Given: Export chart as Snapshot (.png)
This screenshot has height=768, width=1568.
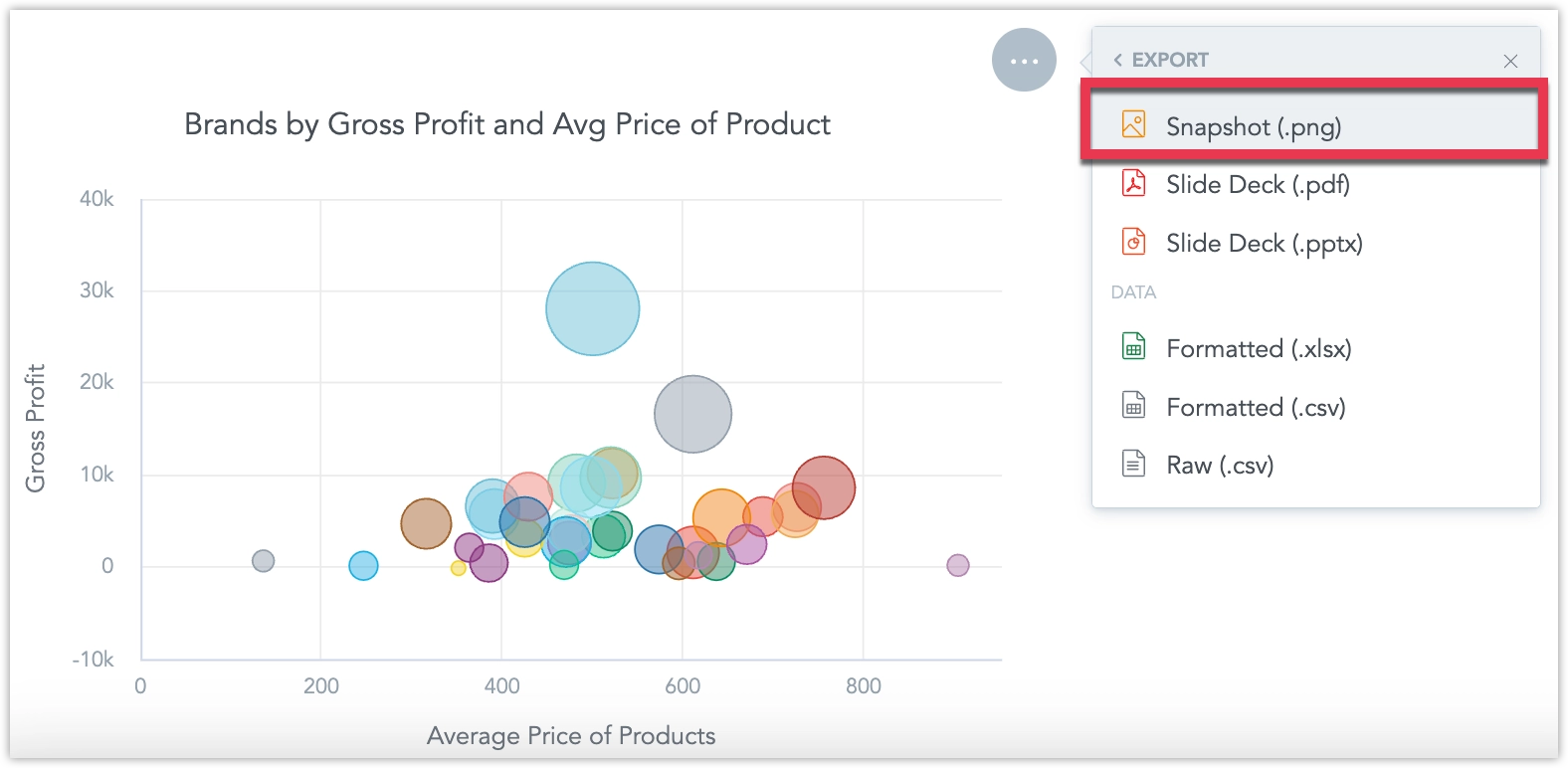Looking at the screenshot, I should tap(1254, 126).
